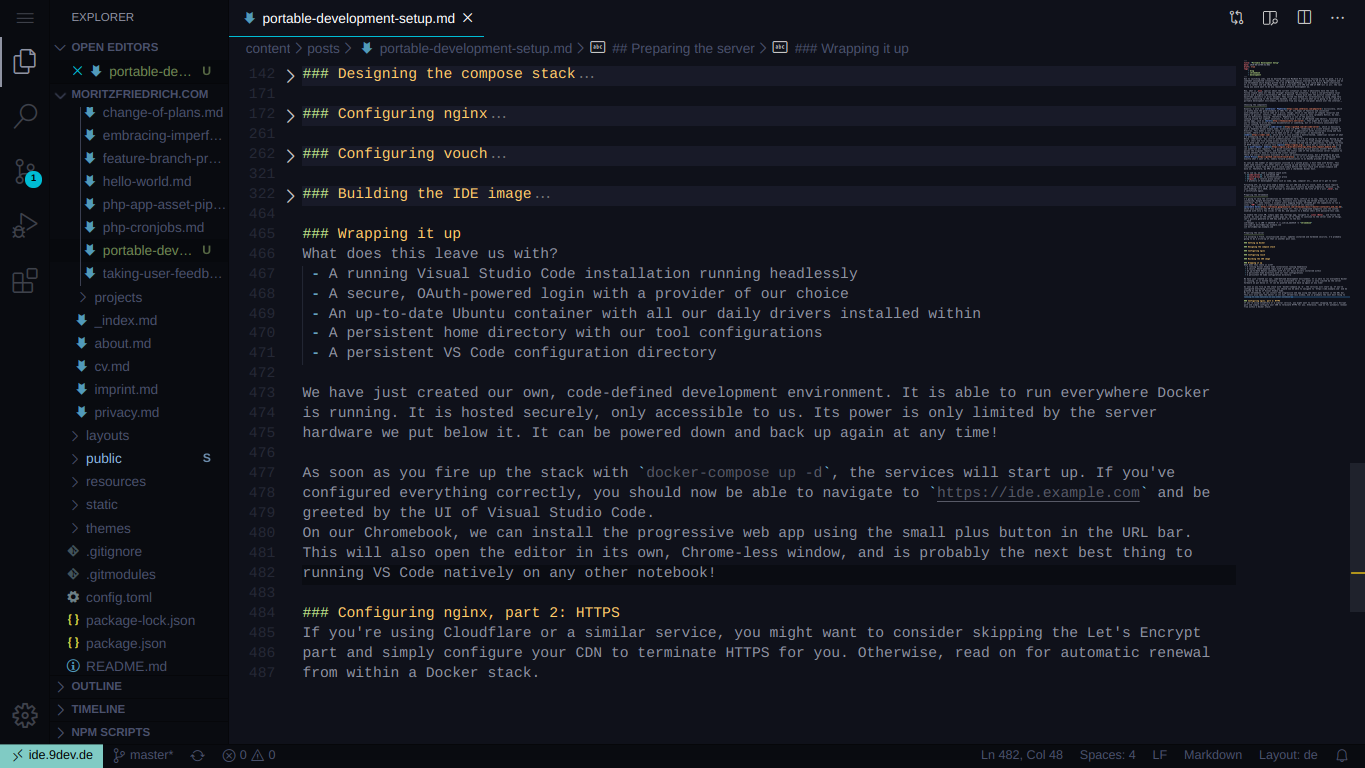Open problems panel errors and warnings counter
This screenshot has width=1365, height=768.
click(x=249, y=755)
